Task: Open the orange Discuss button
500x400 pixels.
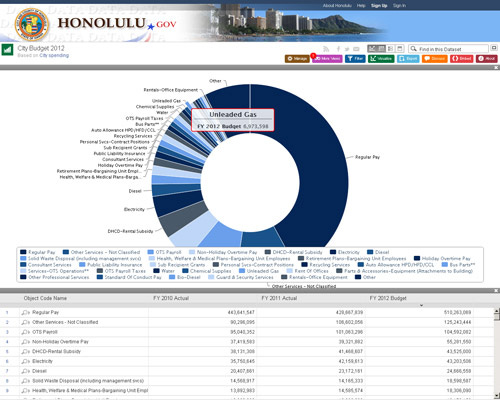Action: 435,59
